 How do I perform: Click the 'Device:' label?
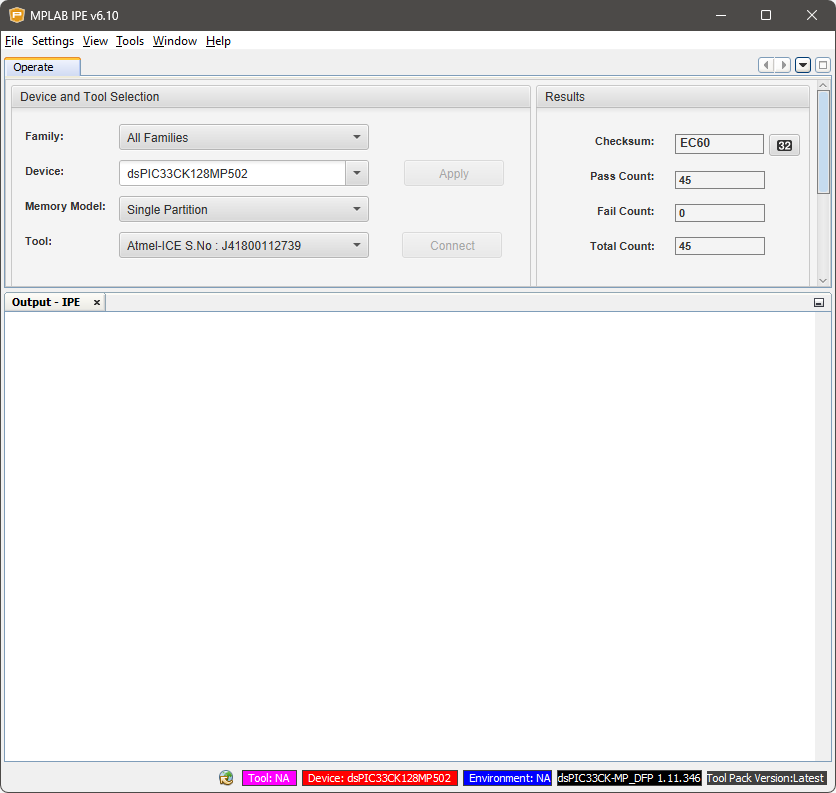pyautogui.click(x=44, y=172)
